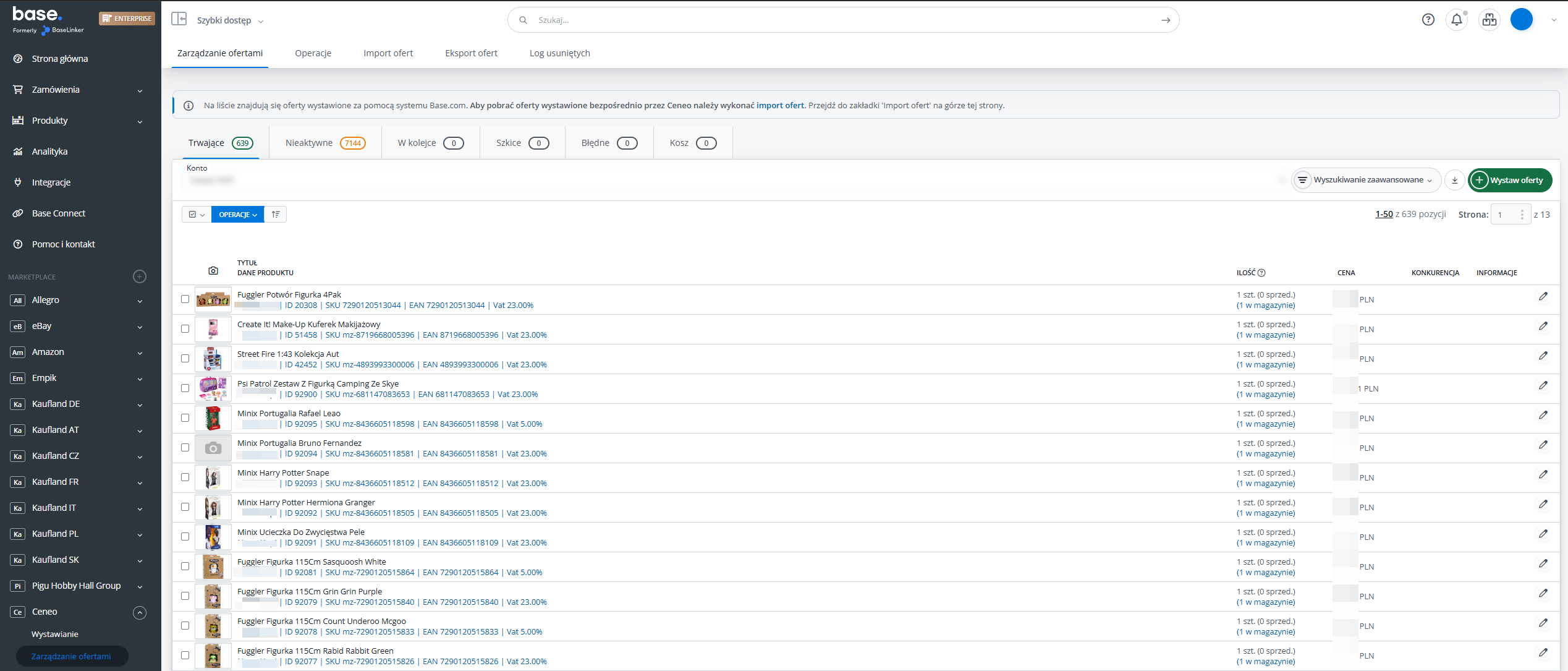Toggle the sidebar collapse panel icon
The width and height of the screenshot is (1568, 671).
[179, 19]
